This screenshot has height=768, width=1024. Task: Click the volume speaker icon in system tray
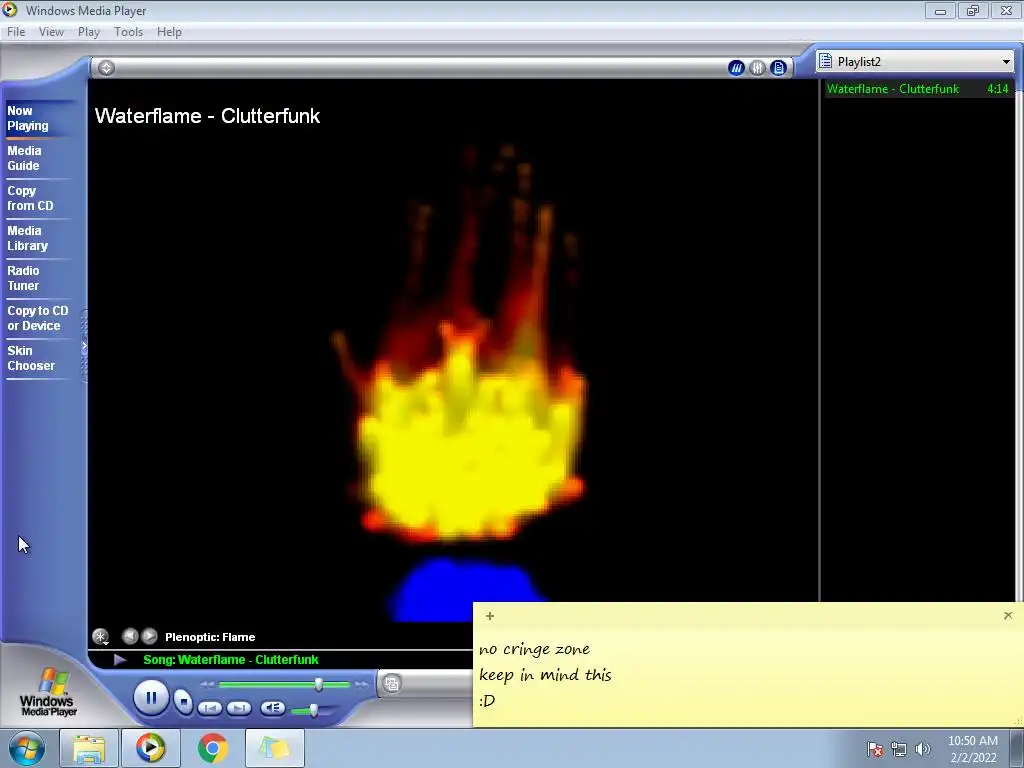click(923, 749)
